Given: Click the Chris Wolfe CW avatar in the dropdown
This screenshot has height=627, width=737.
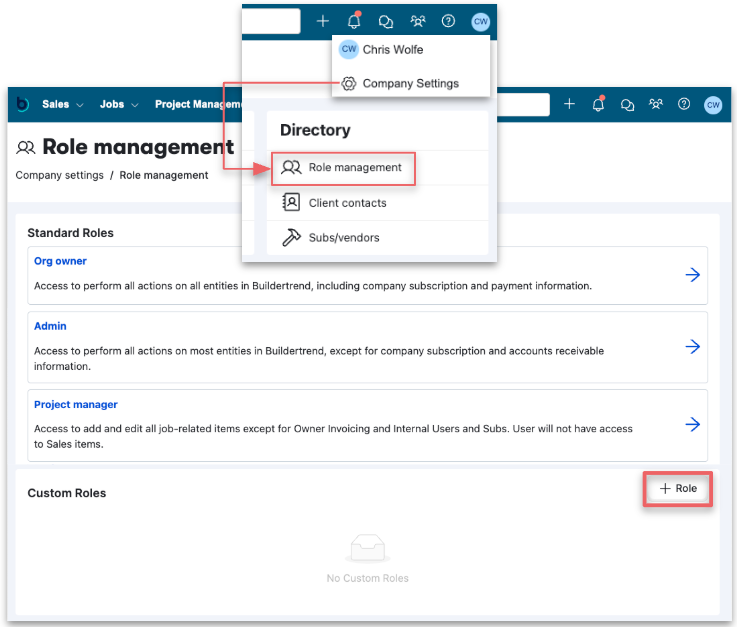Looking at the screenshot, I should click(x=349, y=49).
